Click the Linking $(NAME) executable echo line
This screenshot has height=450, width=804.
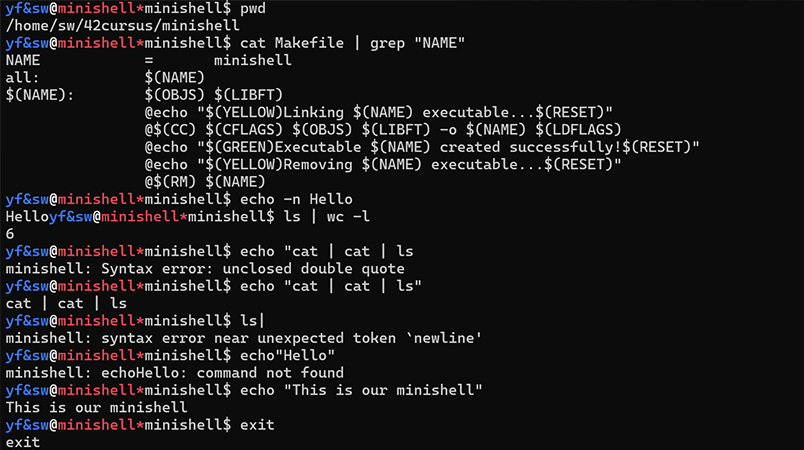378,112
